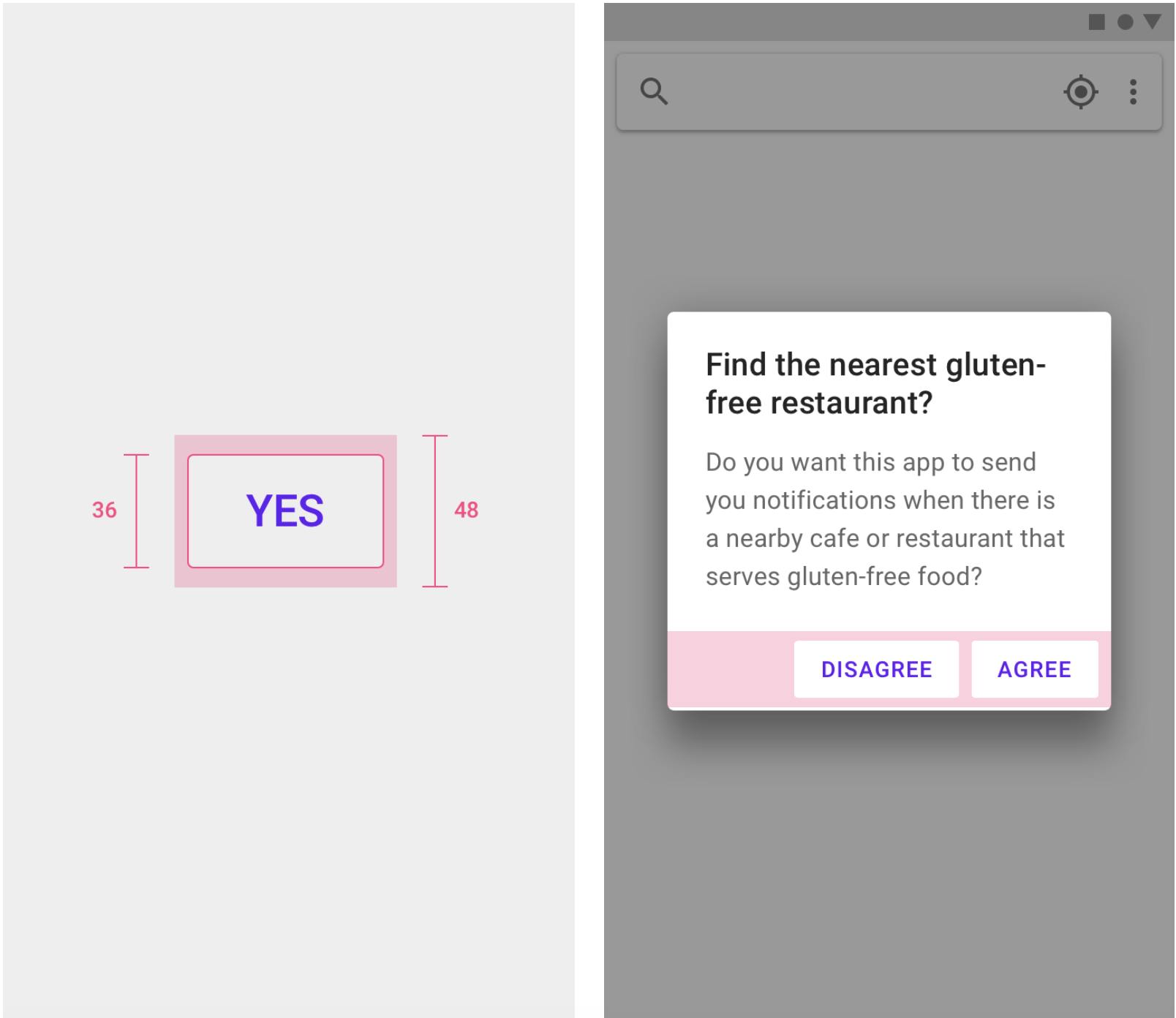This screenshot has width=1176, height=1018.
Task: Click pink touch-target padding above YES button
Action: coord(285,445)
